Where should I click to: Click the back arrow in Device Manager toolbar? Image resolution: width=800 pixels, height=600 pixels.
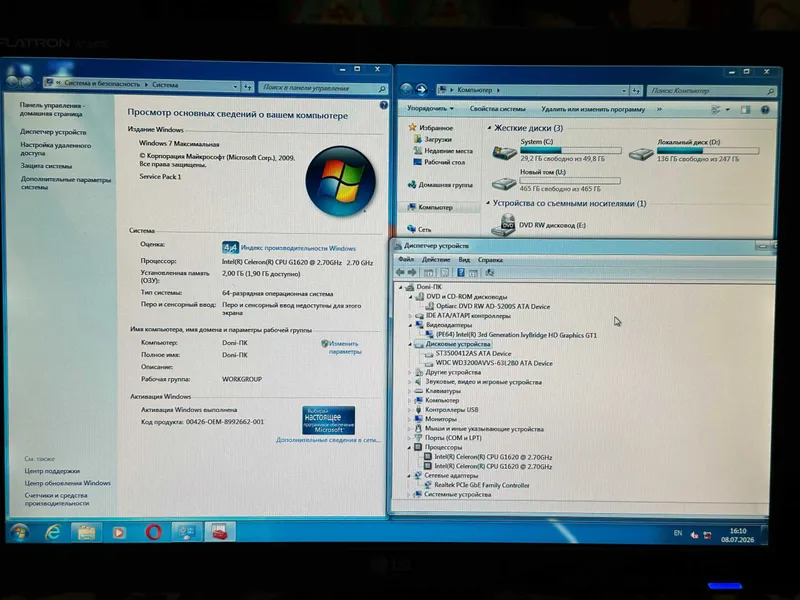[401, 272]
